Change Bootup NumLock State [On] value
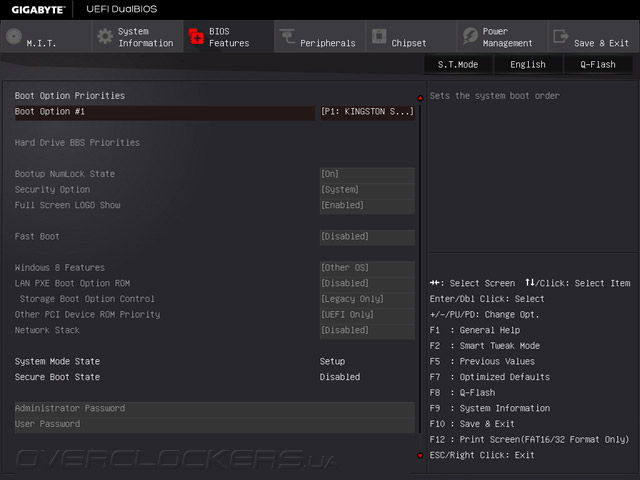This screenshot has height=480, width=640. coord(367,174)
